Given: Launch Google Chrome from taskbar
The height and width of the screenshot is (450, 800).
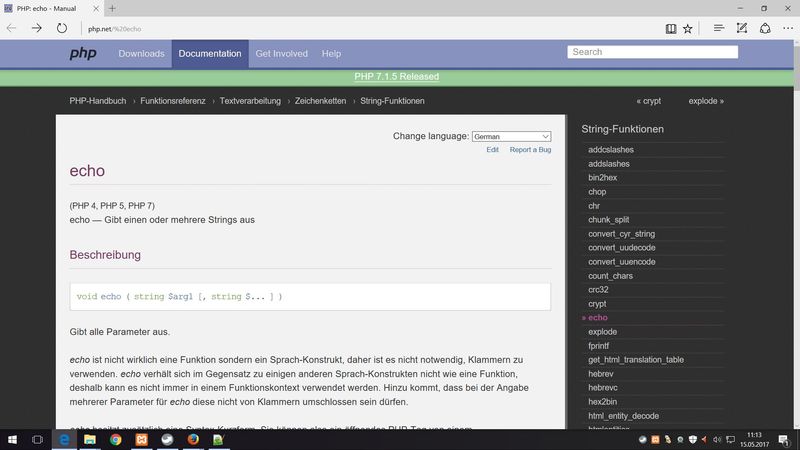Looking at the screenshot, I should 116,439.
